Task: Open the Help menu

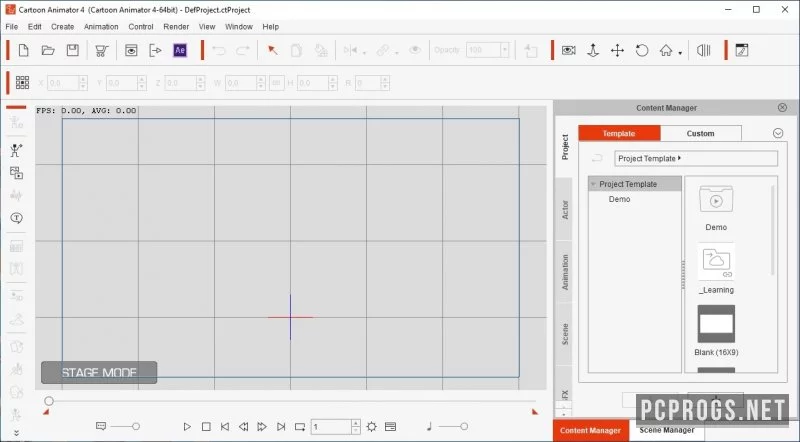Action: pyautogui.click(x=270, y=27)
